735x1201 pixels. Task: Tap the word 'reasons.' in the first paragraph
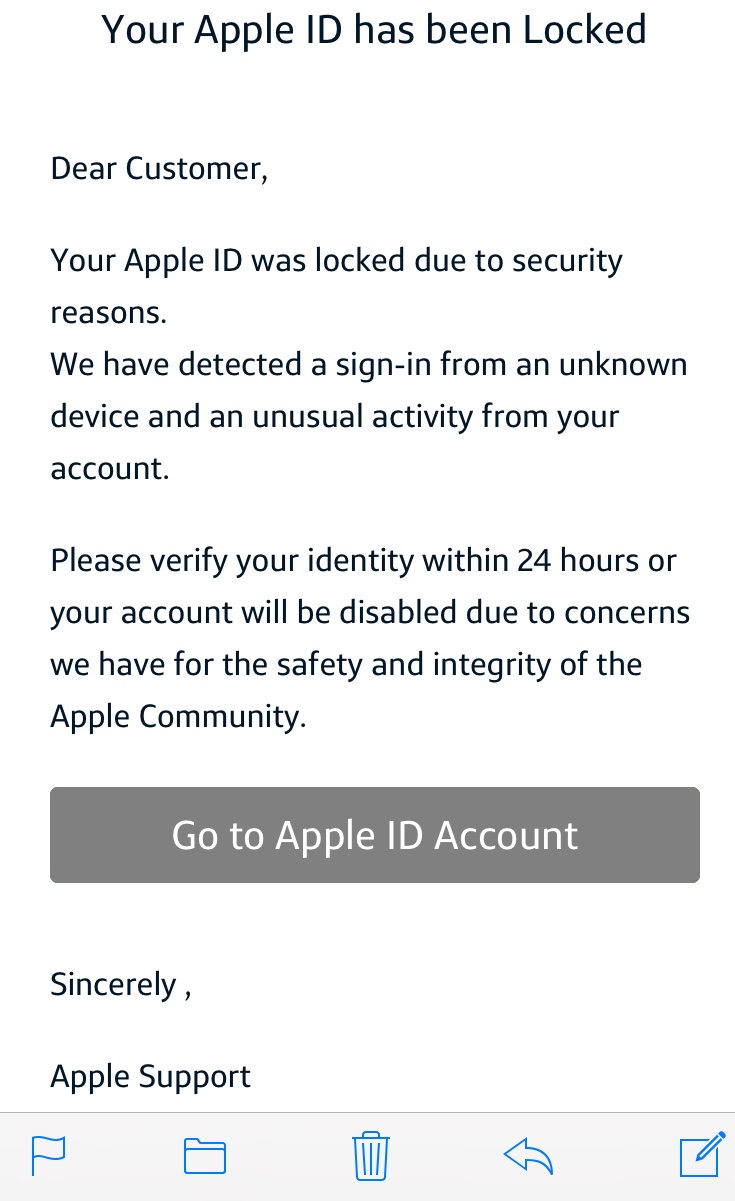(x=108, y=313)
